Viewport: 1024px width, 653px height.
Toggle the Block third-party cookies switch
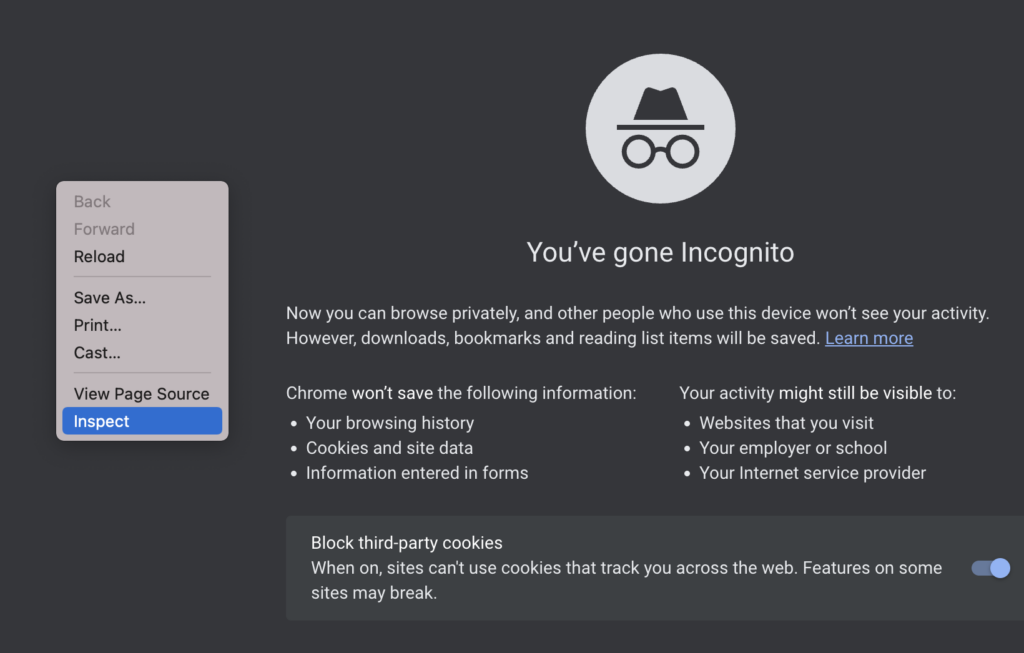pos(991,568)
